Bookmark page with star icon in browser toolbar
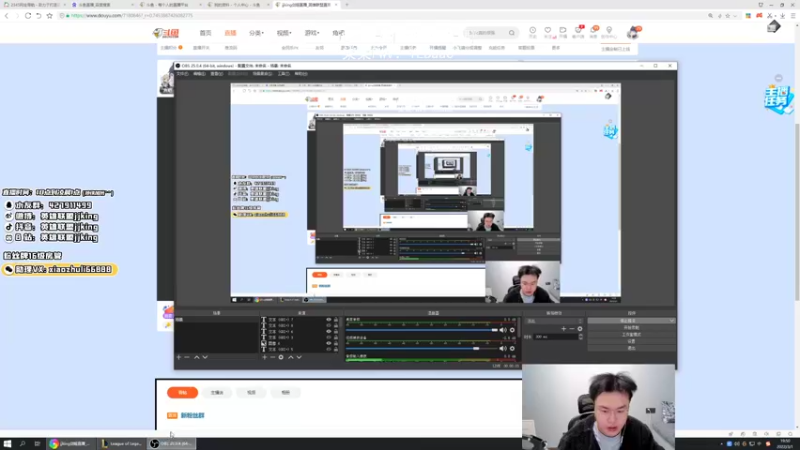Viewport: 800px width, 450px height. click(49, 16)
